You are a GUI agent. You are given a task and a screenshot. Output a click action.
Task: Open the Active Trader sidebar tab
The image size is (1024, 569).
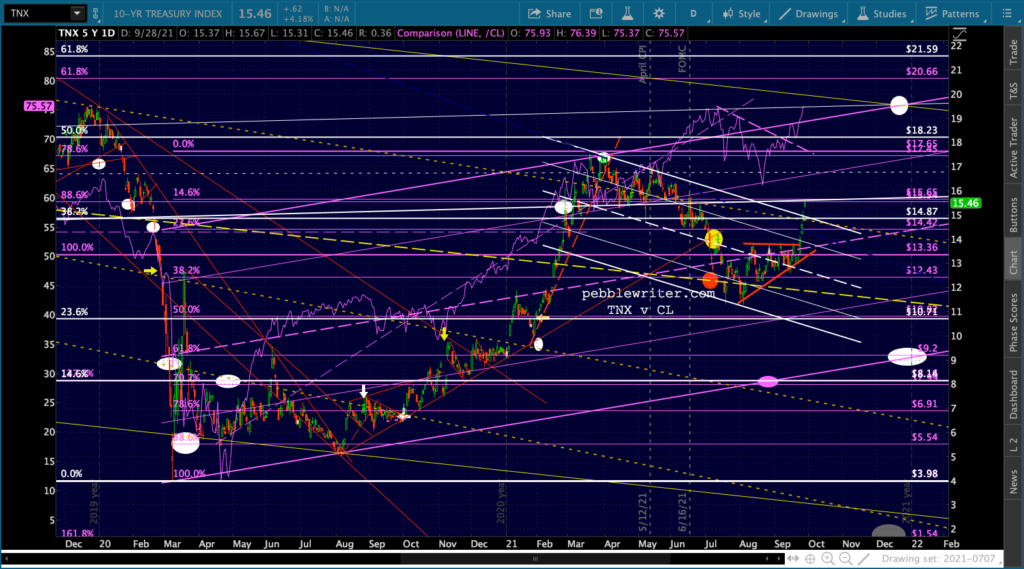click(1014, 148)
